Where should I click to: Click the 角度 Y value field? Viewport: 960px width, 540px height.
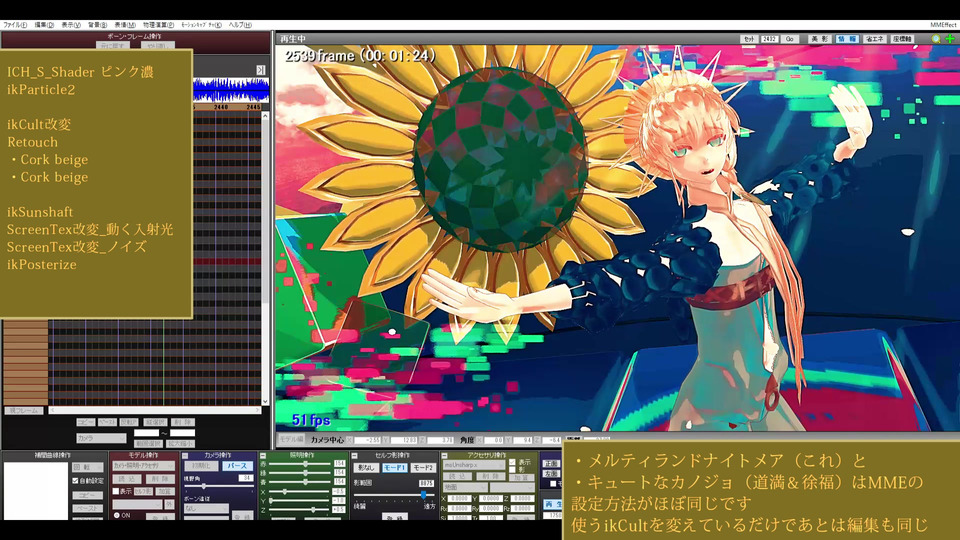pos(523,440)
